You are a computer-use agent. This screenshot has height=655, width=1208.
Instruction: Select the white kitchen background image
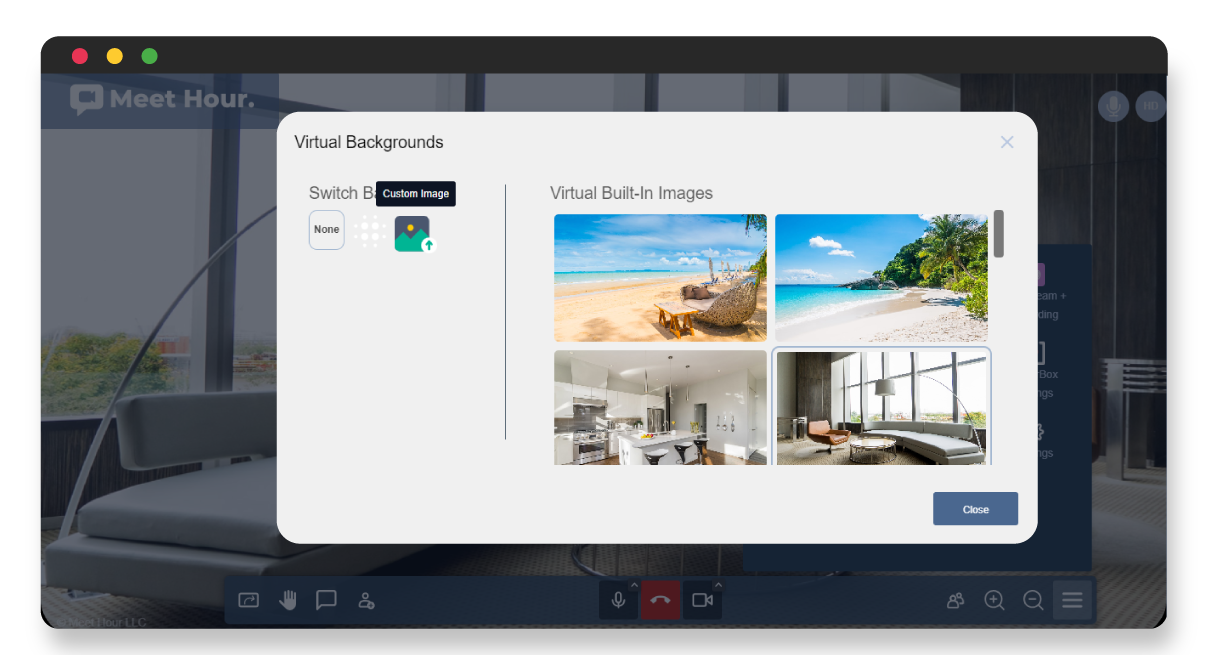[x=660, y=407]
